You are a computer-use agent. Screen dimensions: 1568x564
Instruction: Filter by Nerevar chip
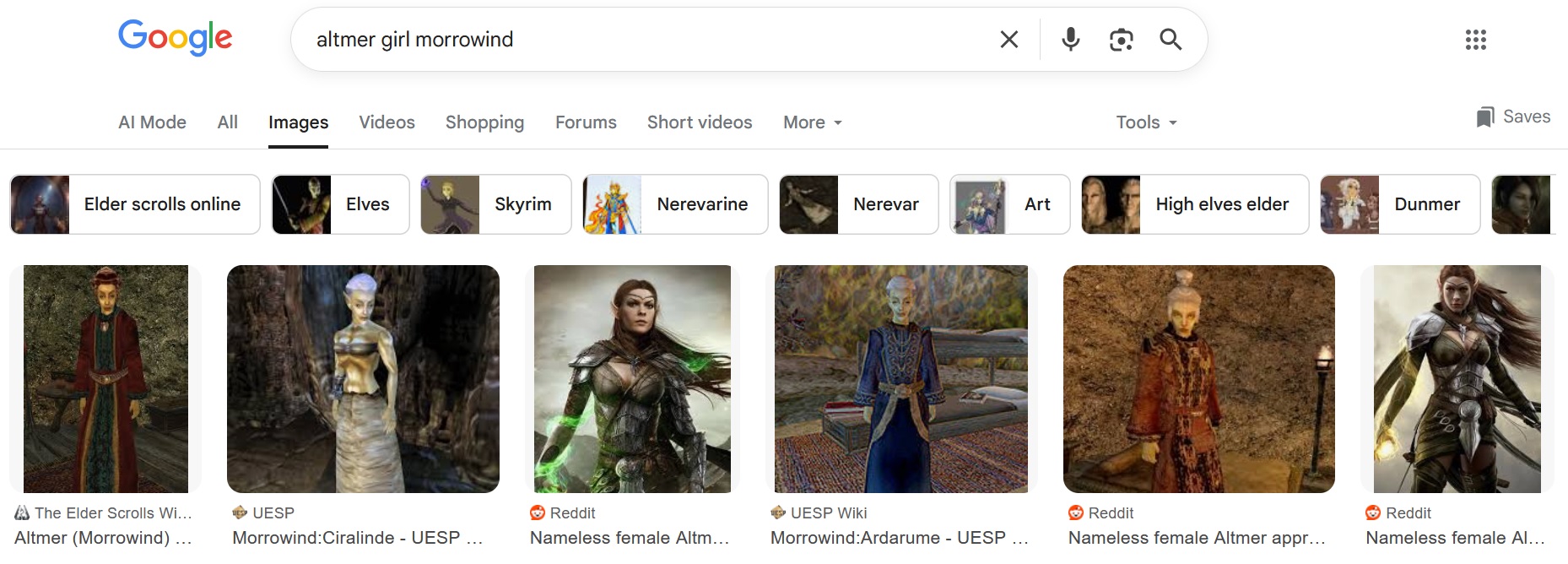click(x=858, y=204)
